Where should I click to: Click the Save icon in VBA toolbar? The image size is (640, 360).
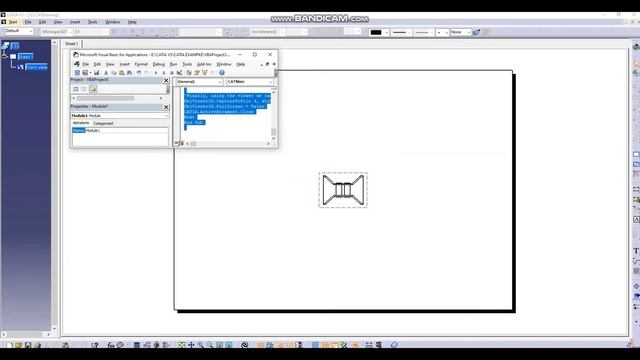[96, 73]
